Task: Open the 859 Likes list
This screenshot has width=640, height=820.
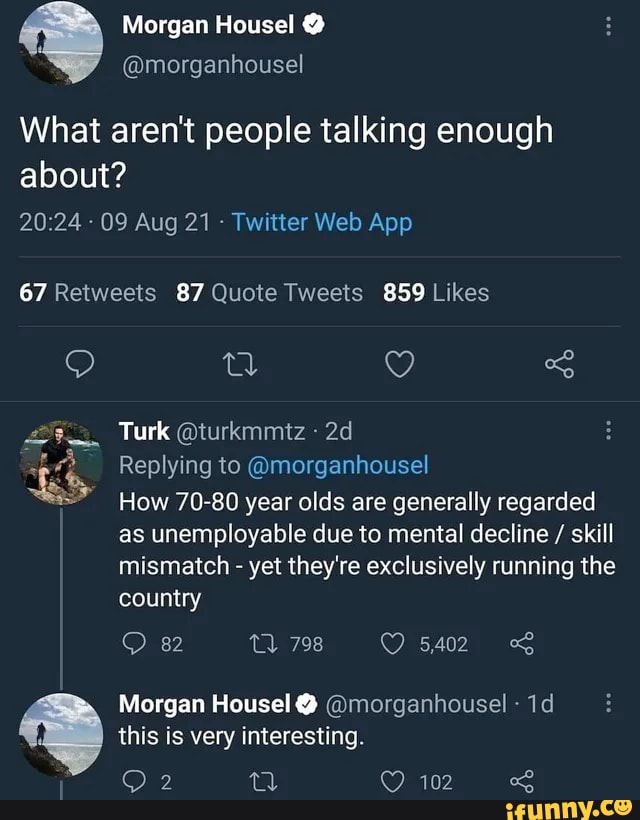Action: coord(436,293)
